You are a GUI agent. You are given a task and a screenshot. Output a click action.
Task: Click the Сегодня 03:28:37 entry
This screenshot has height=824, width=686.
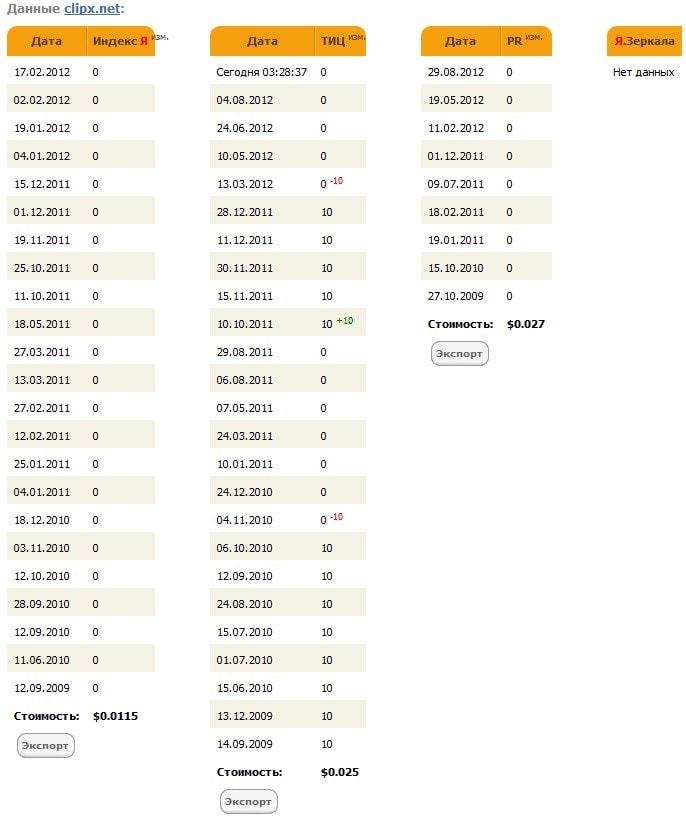[x=262, y=72]
